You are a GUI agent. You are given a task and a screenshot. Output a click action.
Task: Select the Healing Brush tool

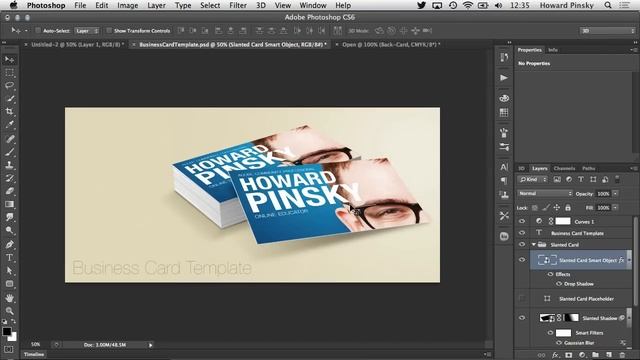(9, 139)
